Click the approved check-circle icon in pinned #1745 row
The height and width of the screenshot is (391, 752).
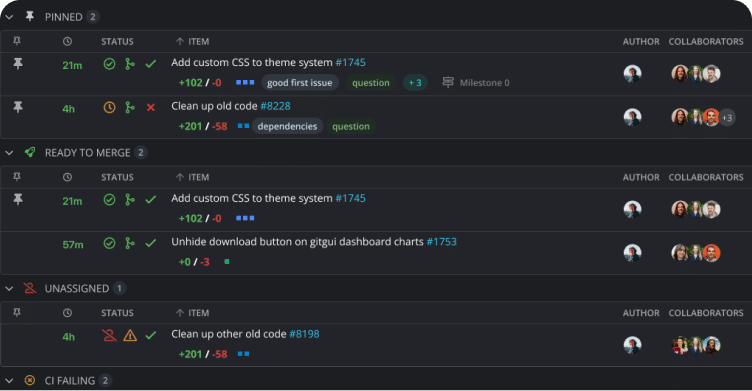pyautogui.click(x=109, y=64)
